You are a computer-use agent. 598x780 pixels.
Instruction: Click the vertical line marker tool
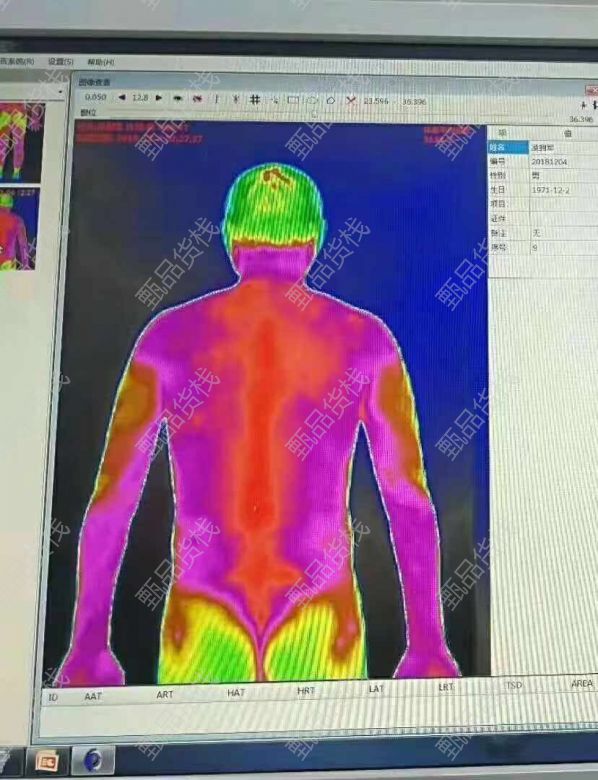tap(216, 99)
